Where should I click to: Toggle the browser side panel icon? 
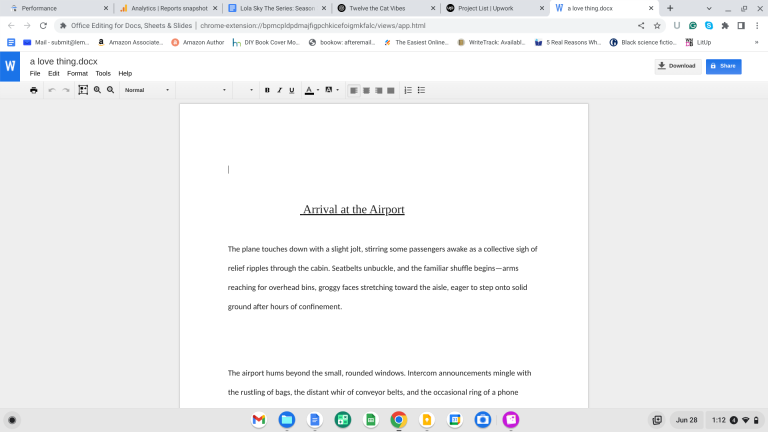point(741,25)
